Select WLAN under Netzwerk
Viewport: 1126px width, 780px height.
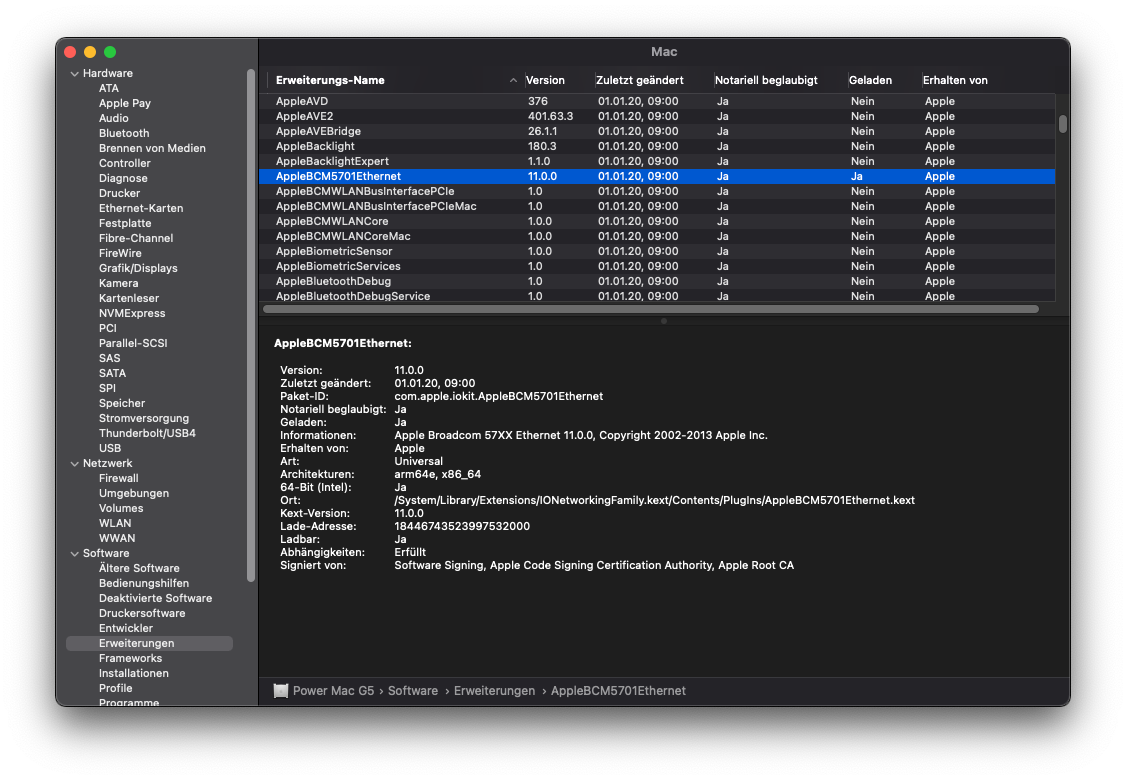[115, 523]
